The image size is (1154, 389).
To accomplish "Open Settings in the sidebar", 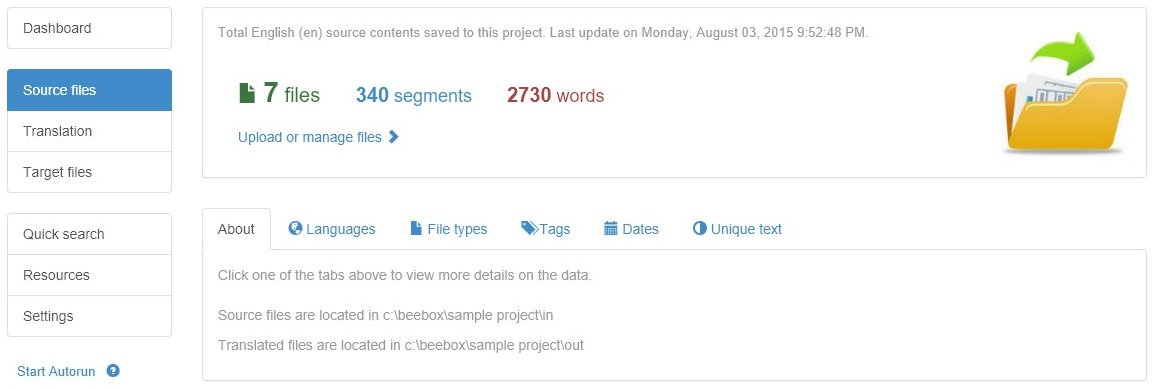I will pos(89,316).
